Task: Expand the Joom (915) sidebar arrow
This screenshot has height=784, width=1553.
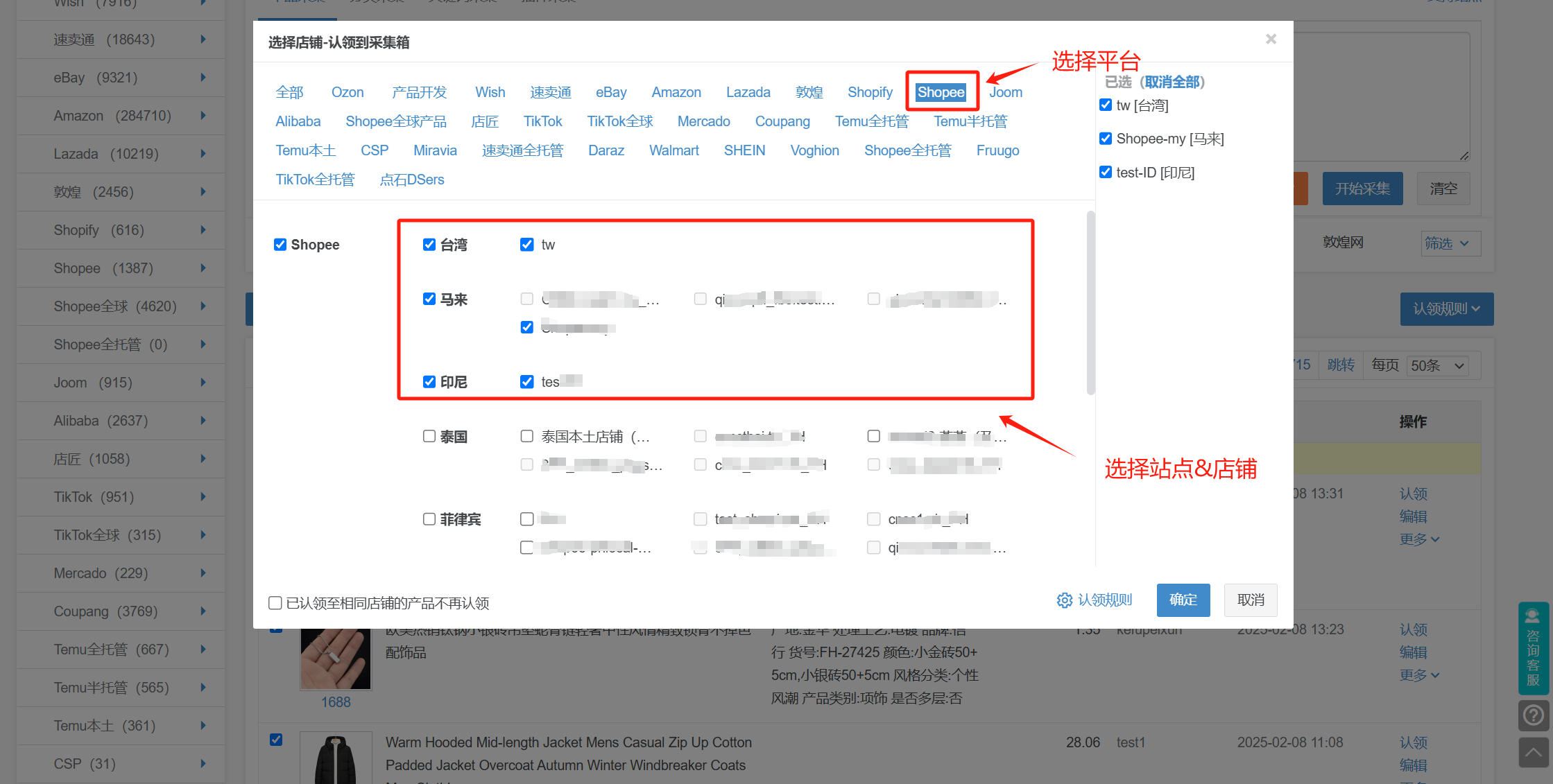Action: pyautogui.click(x=203, y=383)
